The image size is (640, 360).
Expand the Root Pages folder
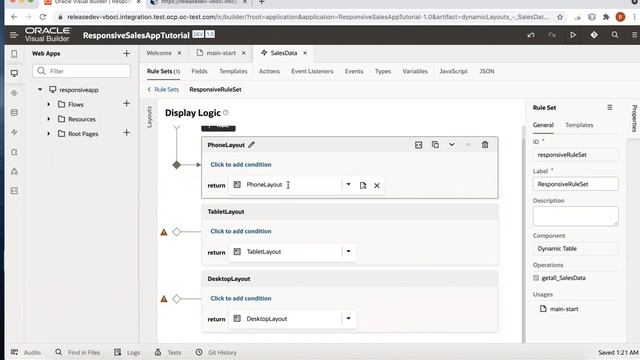(x=49, y=133)
